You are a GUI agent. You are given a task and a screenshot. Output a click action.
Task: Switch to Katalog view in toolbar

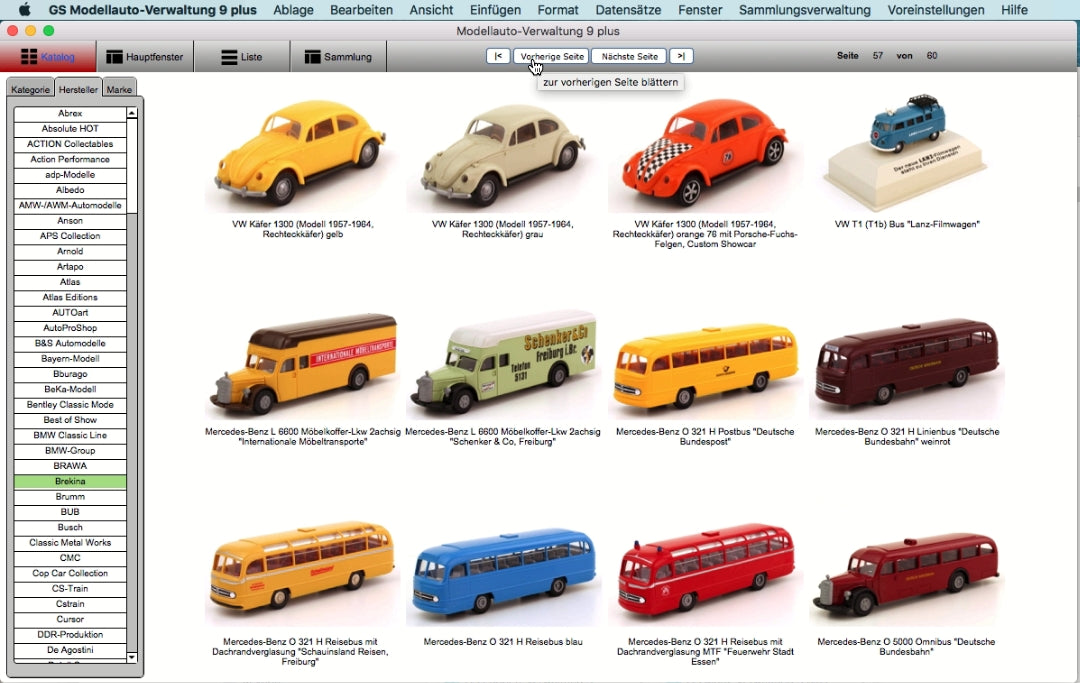click(48, 57)
